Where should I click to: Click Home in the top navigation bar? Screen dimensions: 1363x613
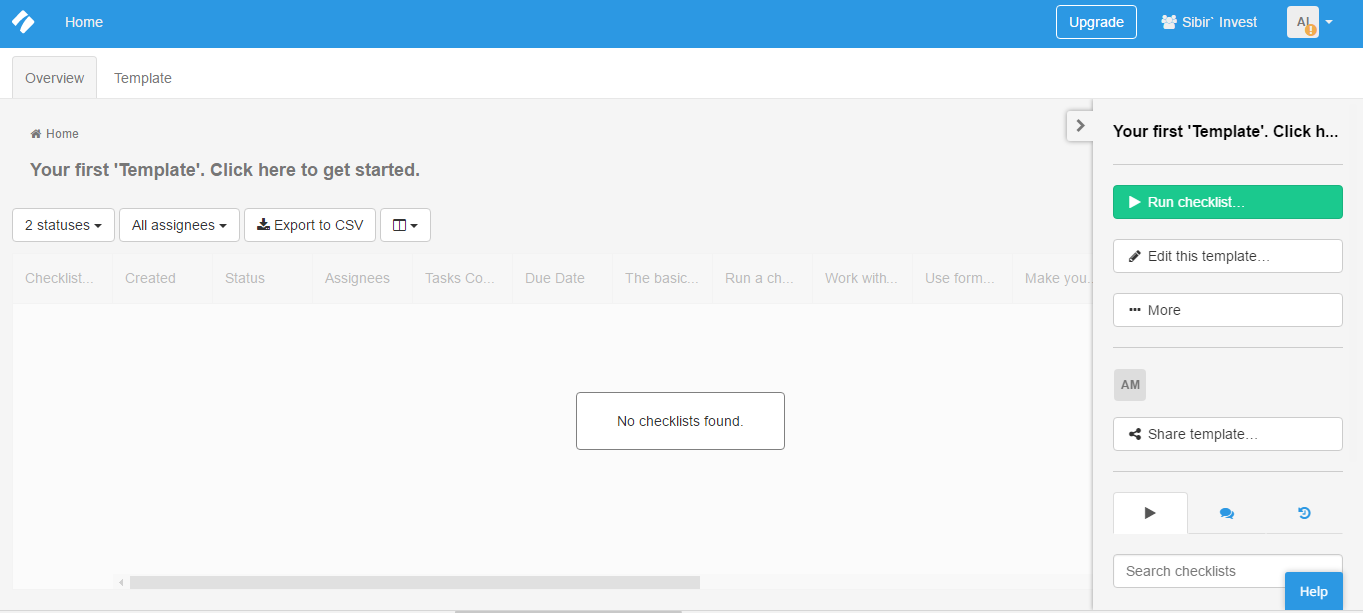[x=84, y=22]
